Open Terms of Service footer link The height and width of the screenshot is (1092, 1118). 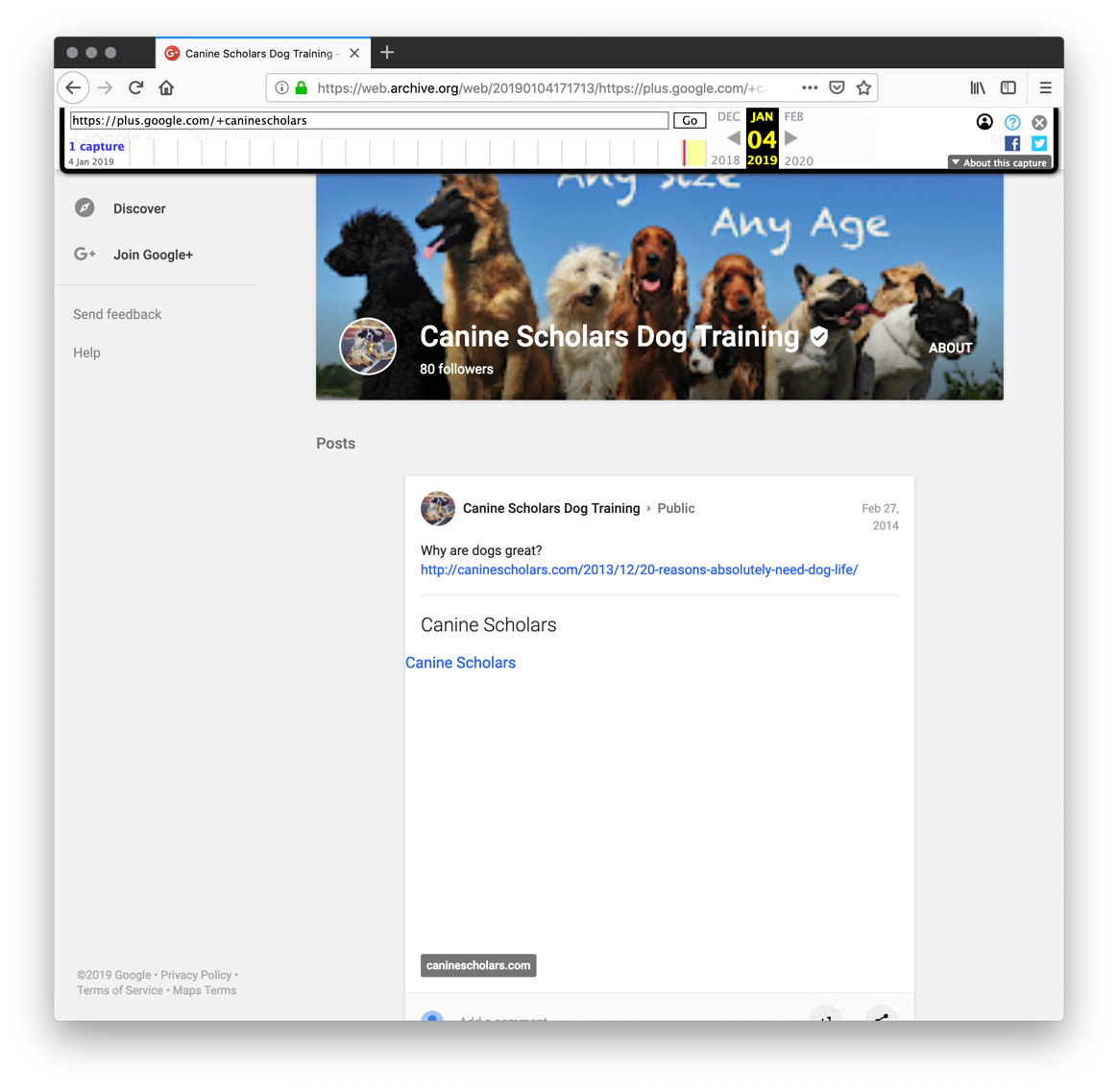[x=120, y=991]
